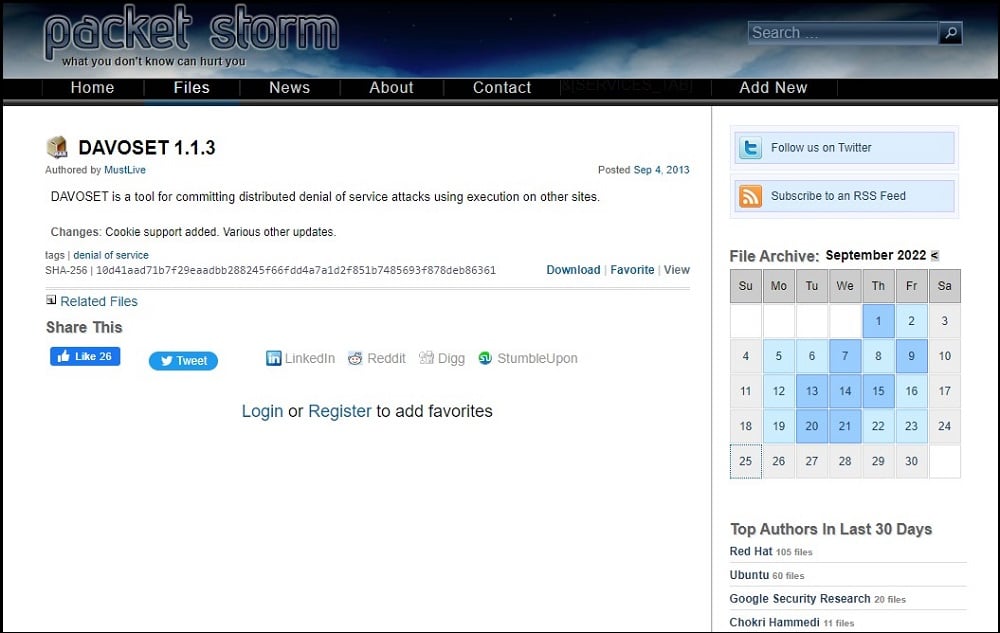The image size is (1000, 633).
Task: Click the LinkedIn share icon
Action: [x=274, y=358]
